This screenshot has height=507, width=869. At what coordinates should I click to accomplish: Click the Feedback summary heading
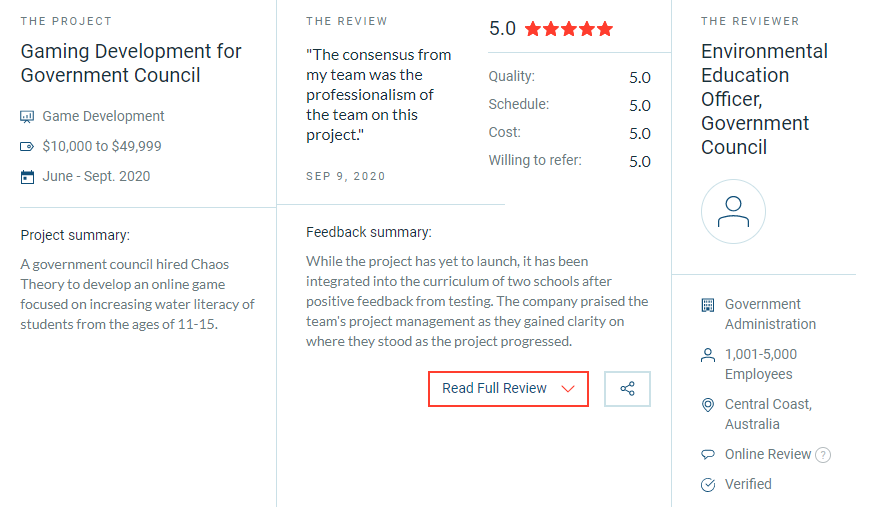coord(368,232)
